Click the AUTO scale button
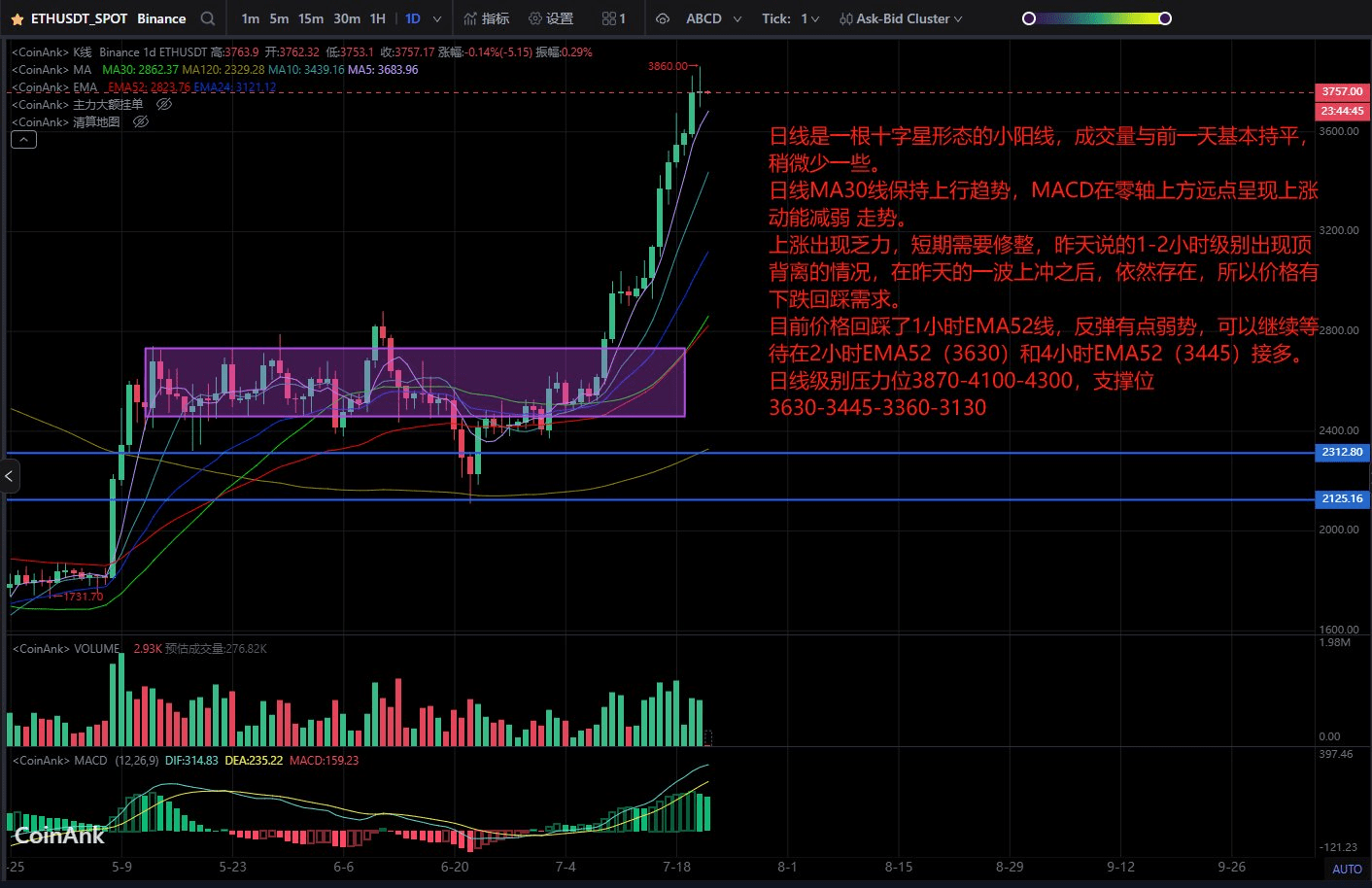Screen dimensions: 1372x888 coord(1347,870)
